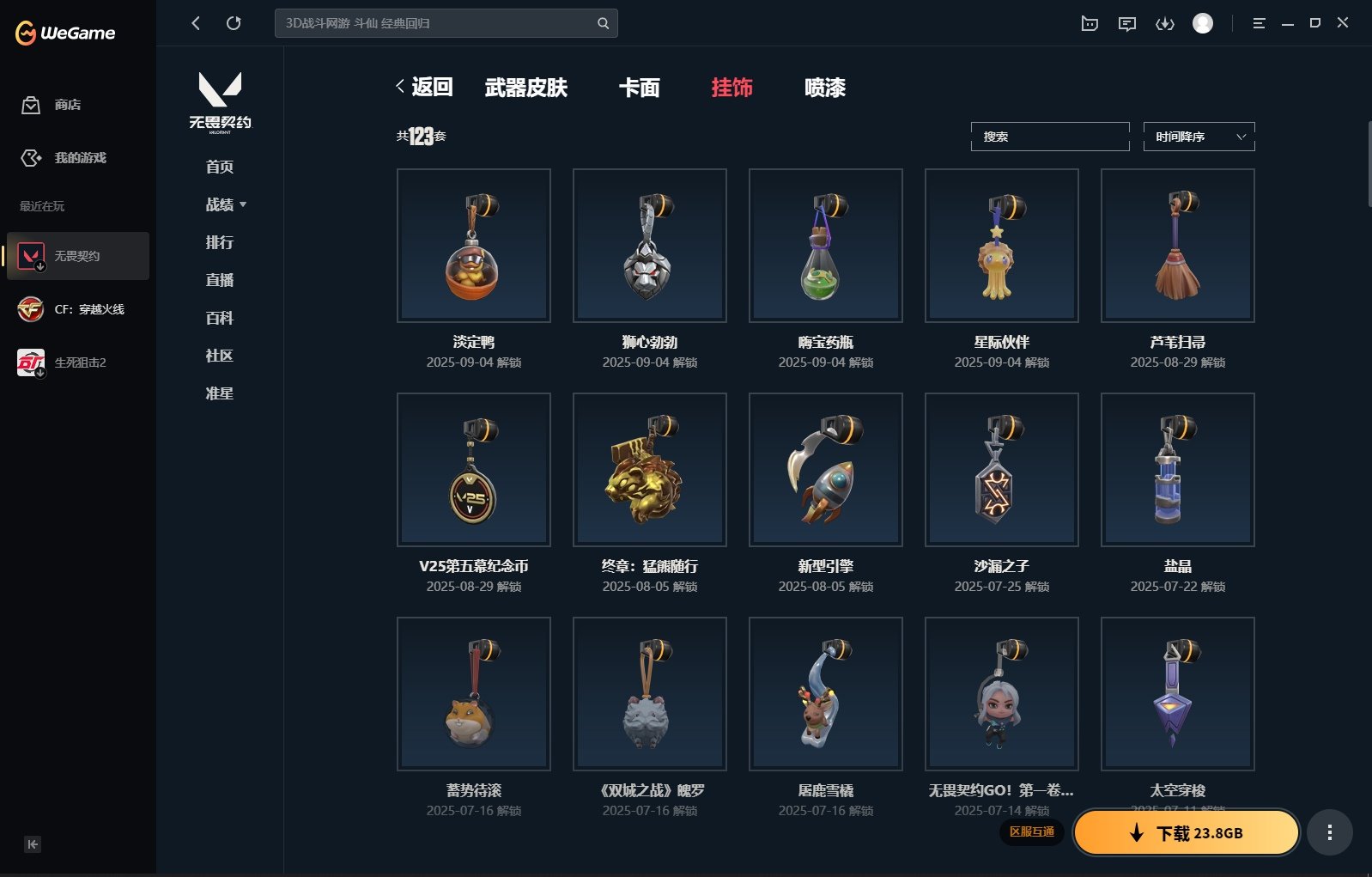Viewport: 1372px width, 877px height.
Task: Collapse the left sidebar panel
Action: click(x=33, y=844)
